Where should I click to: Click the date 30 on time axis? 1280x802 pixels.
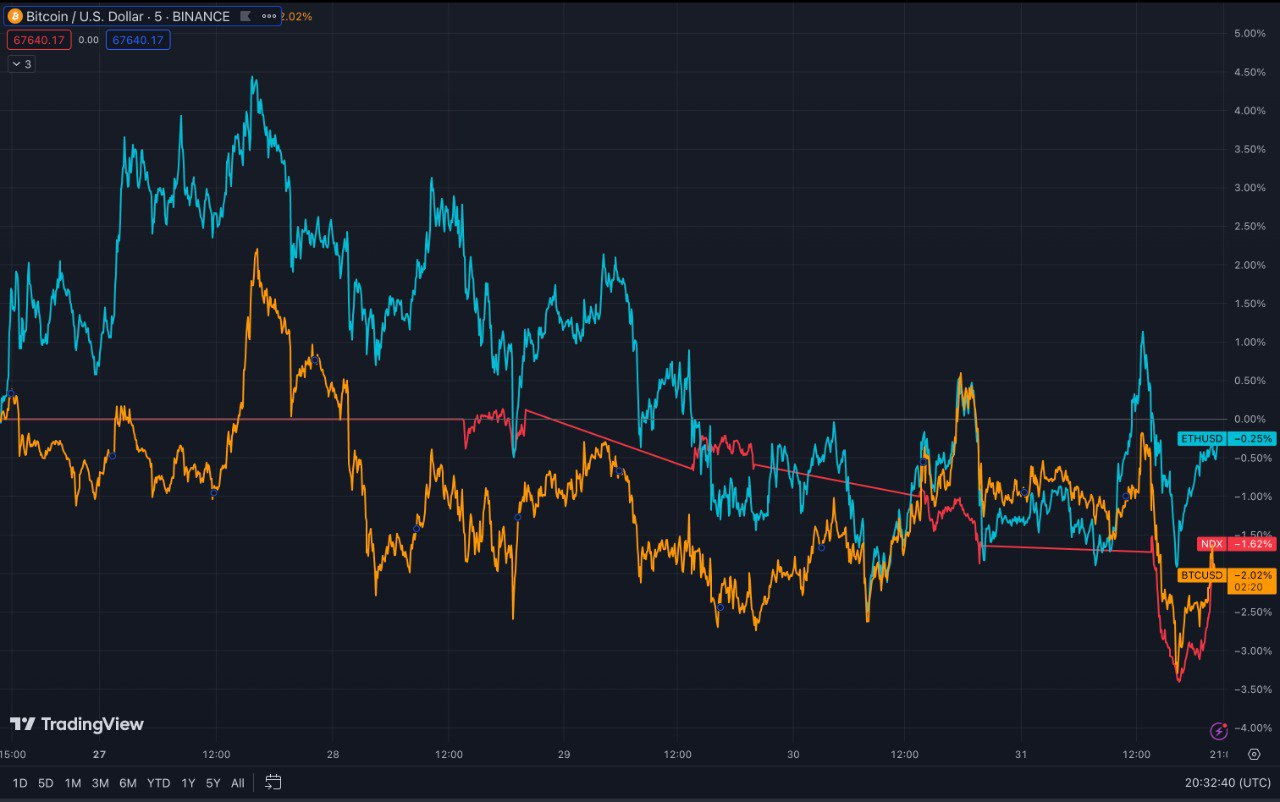(x=793, y=755)
